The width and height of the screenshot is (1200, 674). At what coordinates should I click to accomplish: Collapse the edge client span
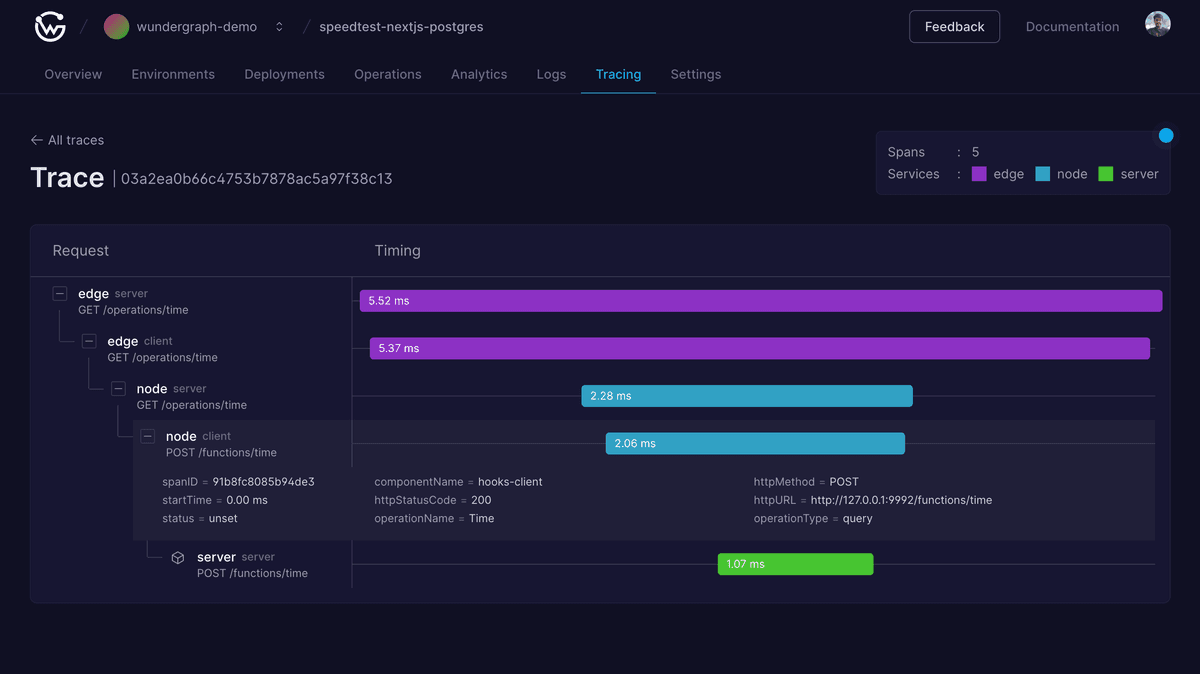(x=88, y=340)
